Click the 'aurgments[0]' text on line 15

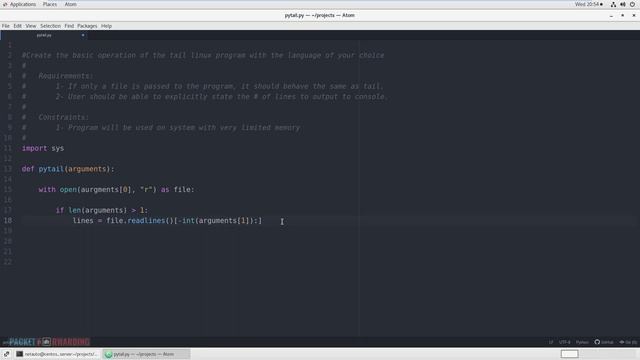point(106,190)
